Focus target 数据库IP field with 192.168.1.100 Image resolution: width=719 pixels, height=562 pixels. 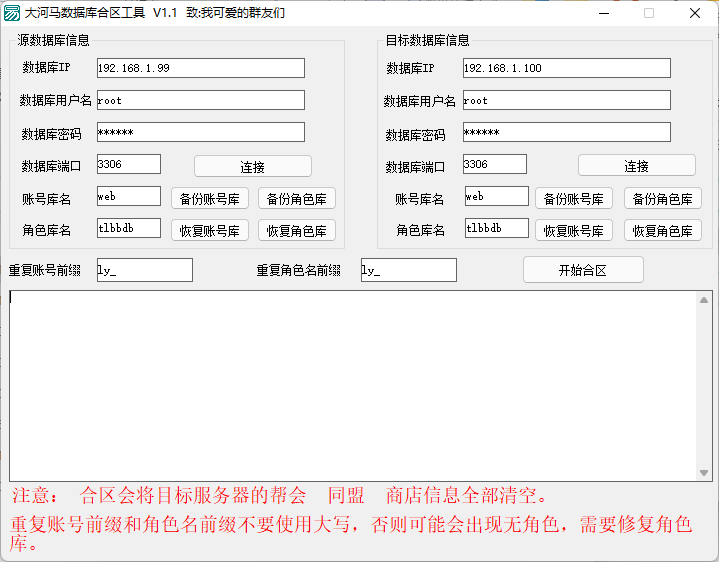pyautogui.click(x=566, y=68)
